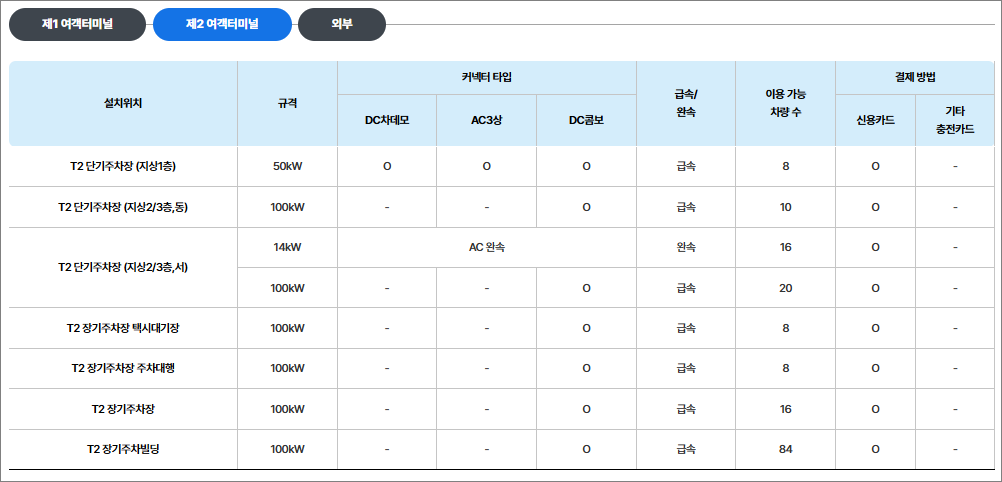This screenshot has width=1002, height=482.
Task: Select the T2 장기주차빌딩 row label
Action: tap(123, 449)
